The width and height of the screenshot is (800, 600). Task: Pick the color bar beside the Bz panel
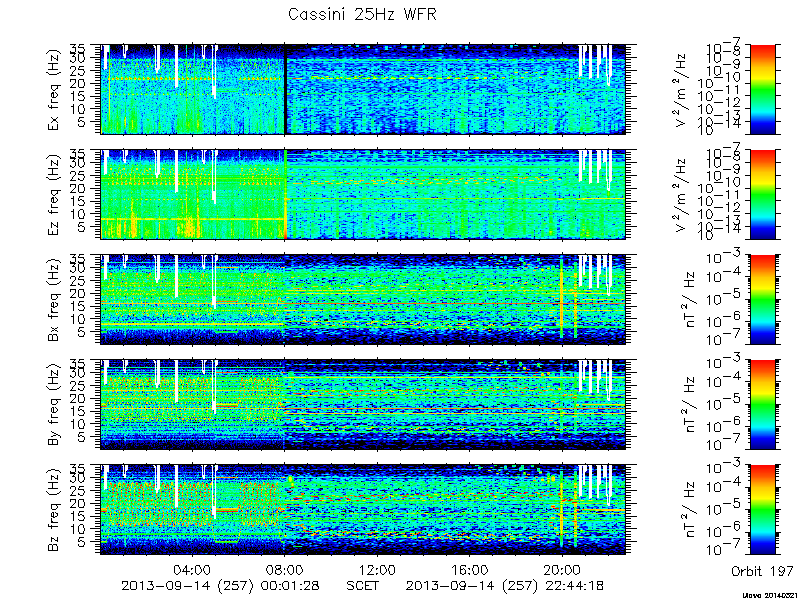pos(762,510)
